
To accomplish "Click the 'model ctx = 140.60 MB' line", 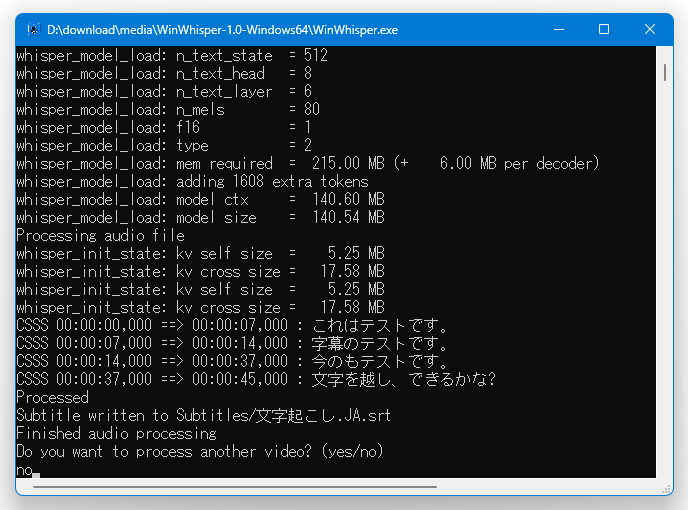I will [201, 200].
